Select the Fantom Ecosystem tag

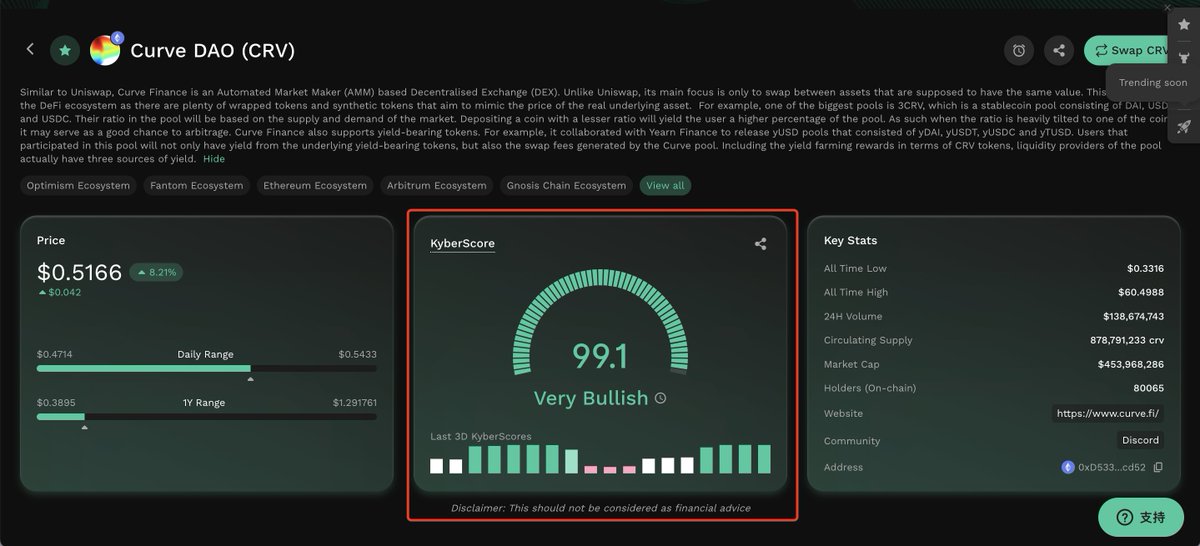(196, 185)
